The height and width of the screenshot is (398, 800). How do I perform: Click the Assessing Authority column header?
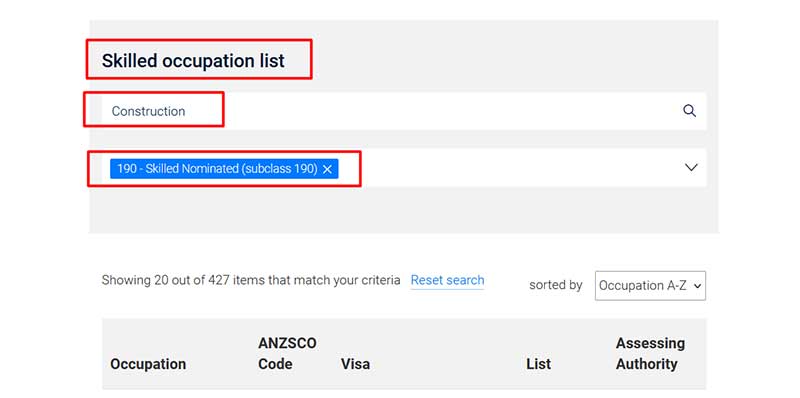(x=650, y=354)
